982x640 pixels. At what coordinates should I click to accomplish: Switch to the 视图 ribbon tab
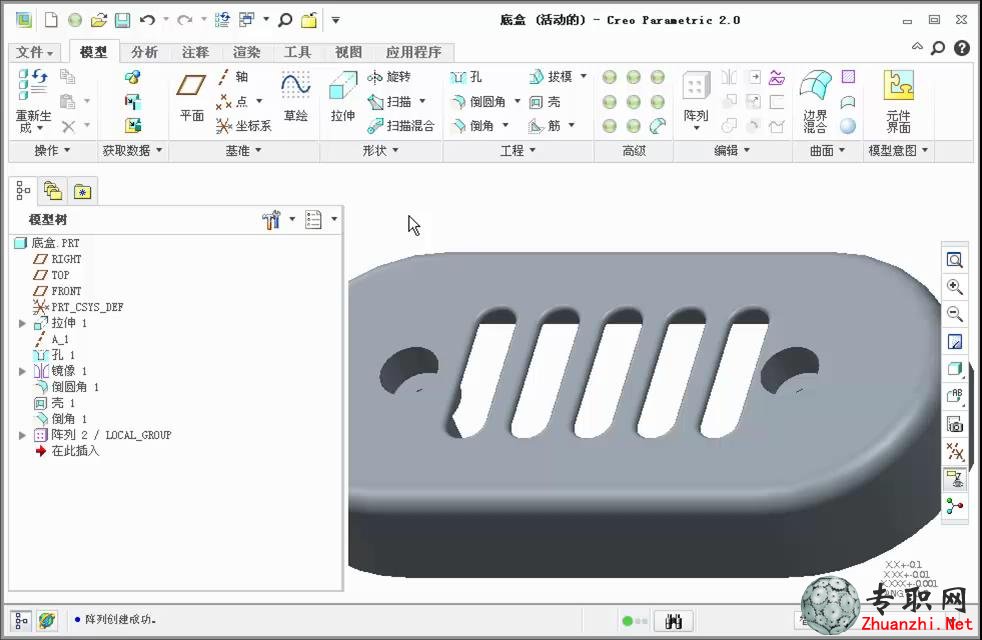pyautogui.click(x=348, y=53)
